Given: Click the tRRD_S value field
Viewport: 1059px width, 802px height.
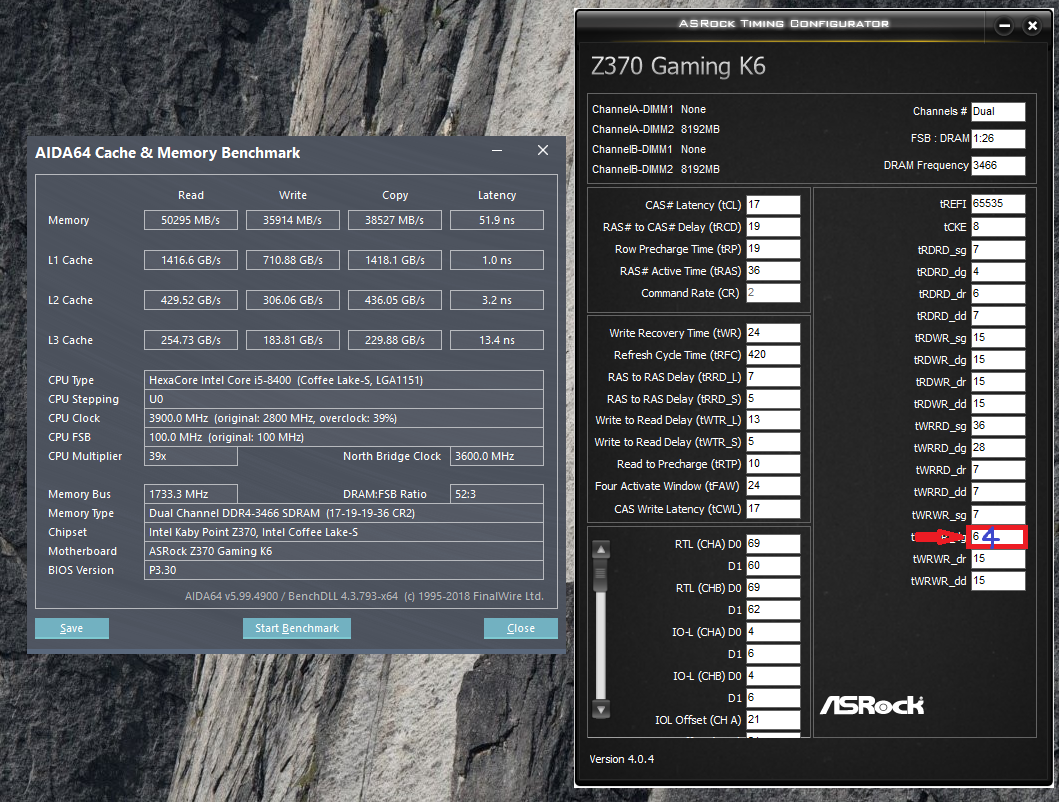Looking at the screenshot, I should [773, 399].
